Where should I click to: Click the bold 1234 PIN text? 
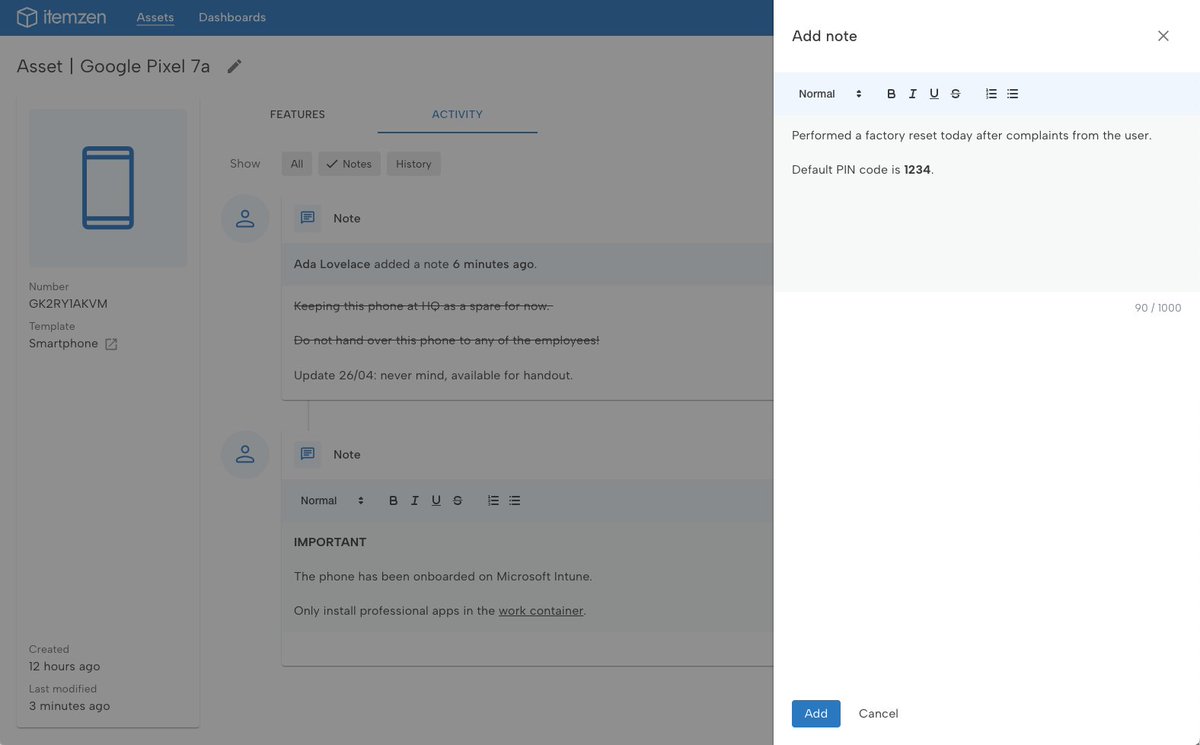point(917,170)
